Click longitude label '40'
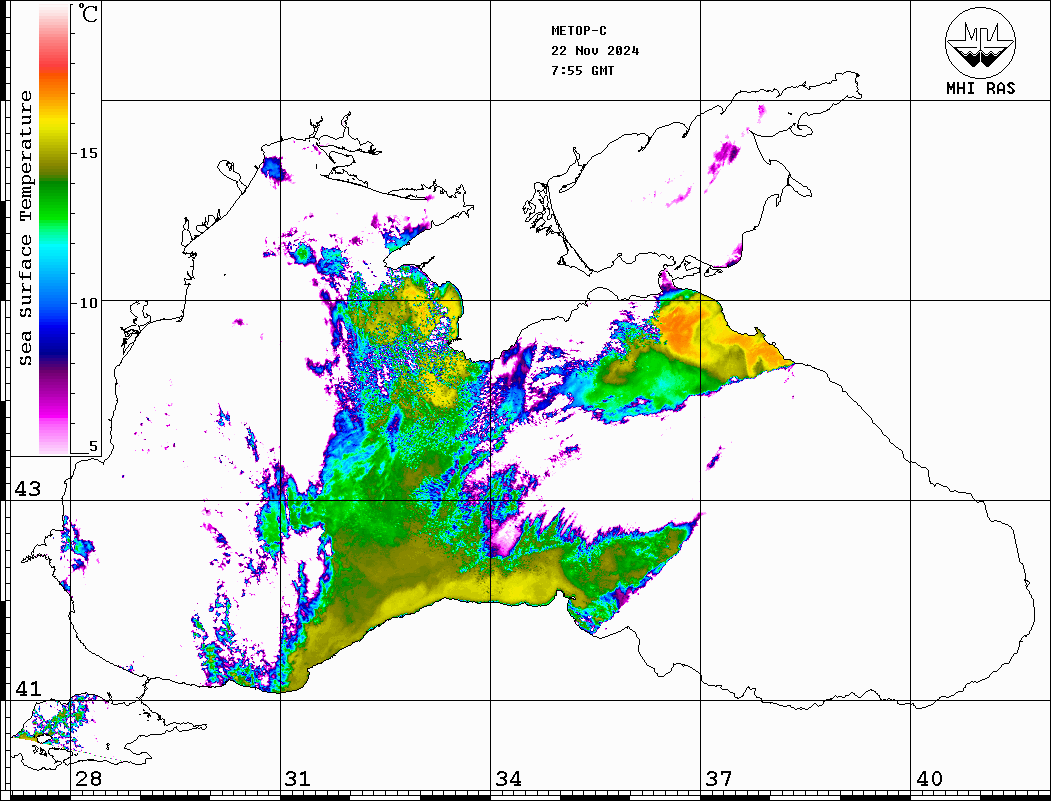This screenshot has width=1051, height=801. pos(929,779)
